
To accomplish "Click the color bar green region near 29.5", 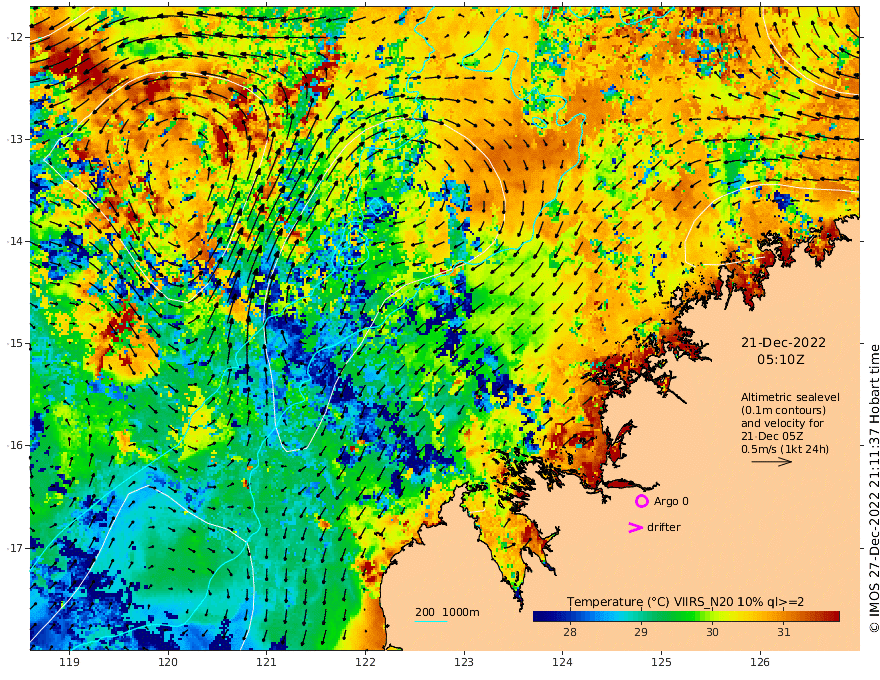I will click(x=677, y=616).
